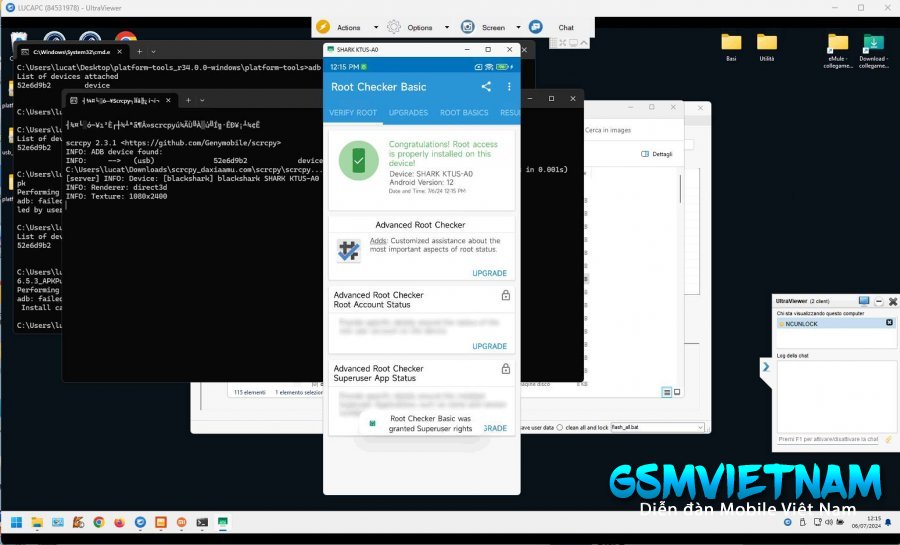Screen dimensions: 900x545
Task: Tap the lock icon on Superuser App Status
Action: 506,369
